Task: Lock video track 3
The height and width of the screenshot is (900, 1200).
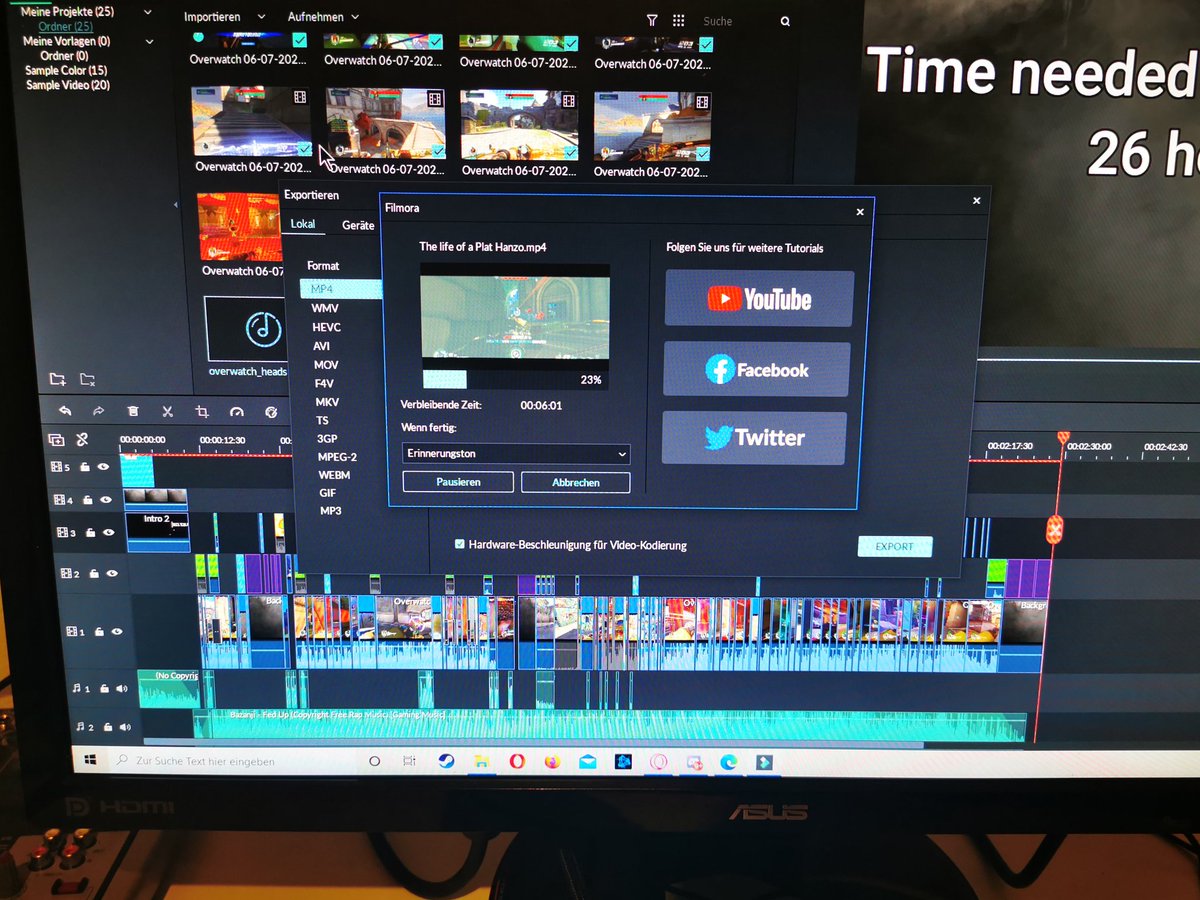Action: tap(91, 533)
